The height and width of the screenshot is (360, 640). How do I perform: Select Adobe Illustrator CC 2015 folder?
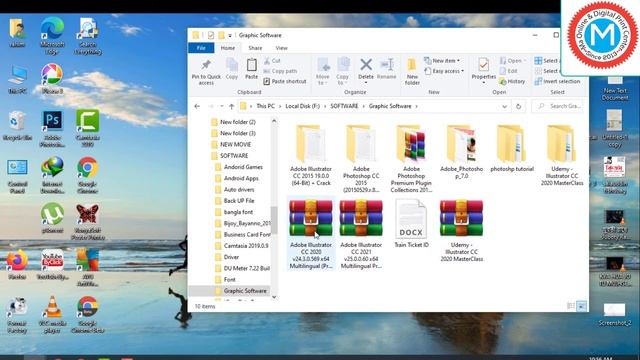311,156
